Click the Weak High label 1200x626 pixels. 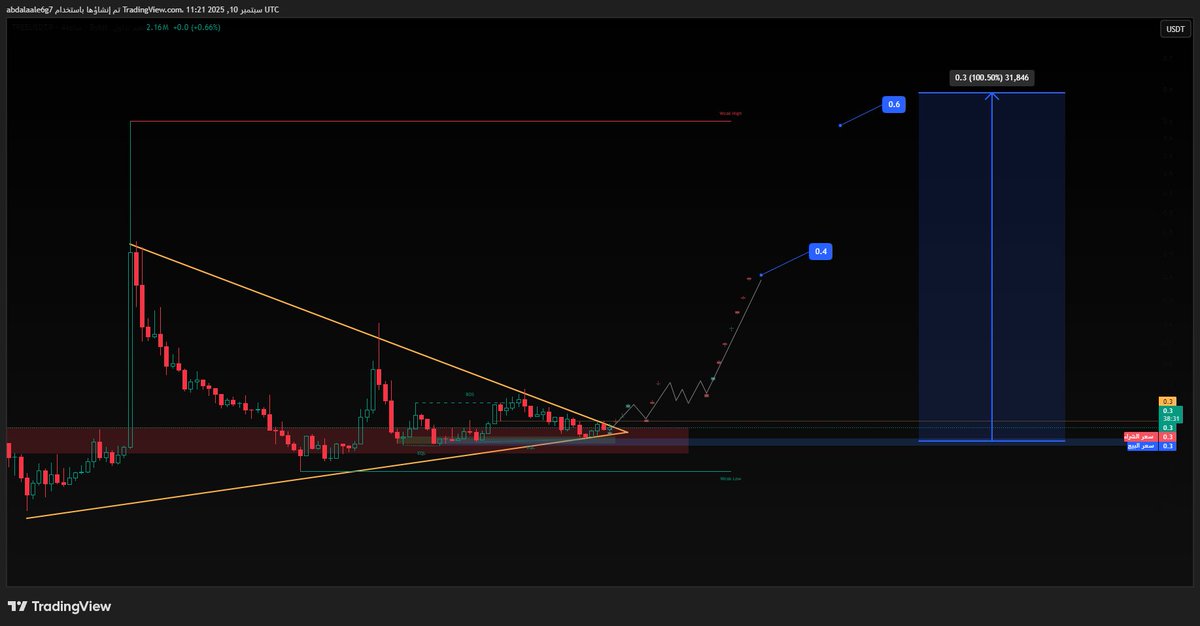(x=731, y=114)
